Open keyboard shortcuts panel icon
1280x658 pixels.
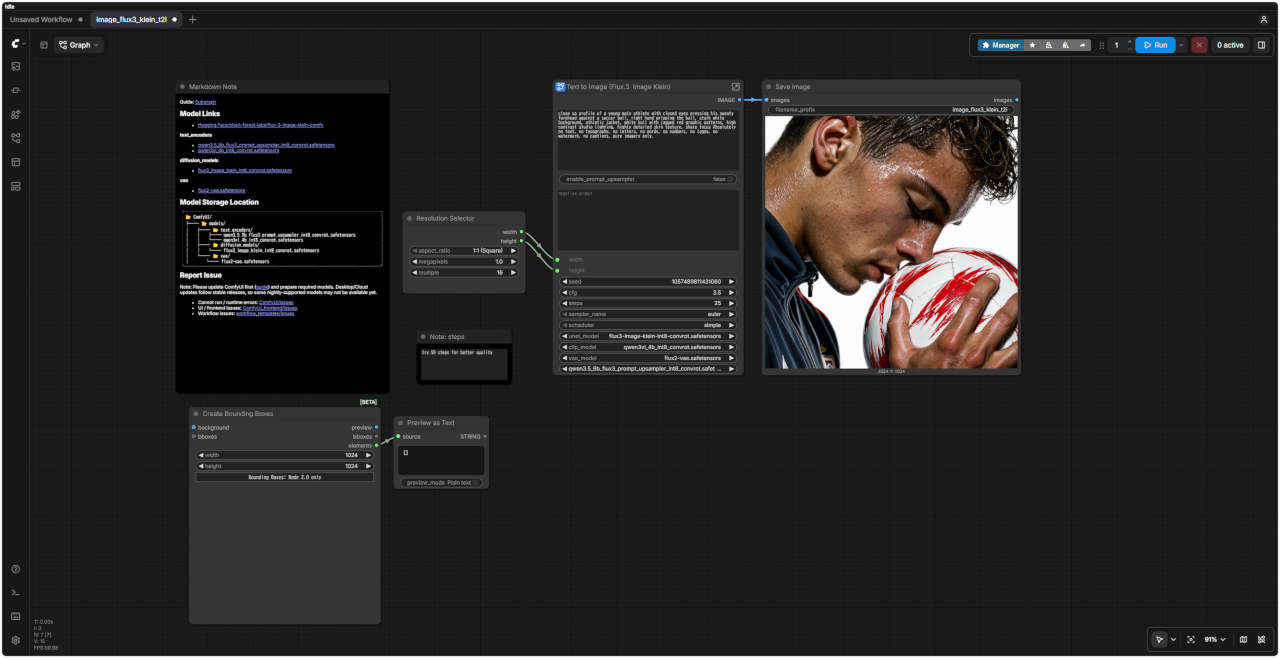(16, 617)
